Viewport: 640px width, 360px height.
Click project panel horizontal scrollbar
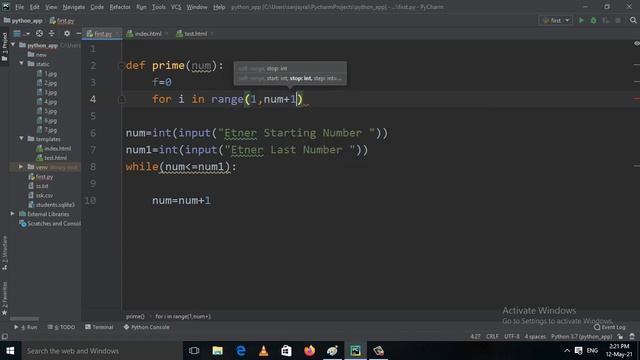pyautogui.click(x=24, y=319)
